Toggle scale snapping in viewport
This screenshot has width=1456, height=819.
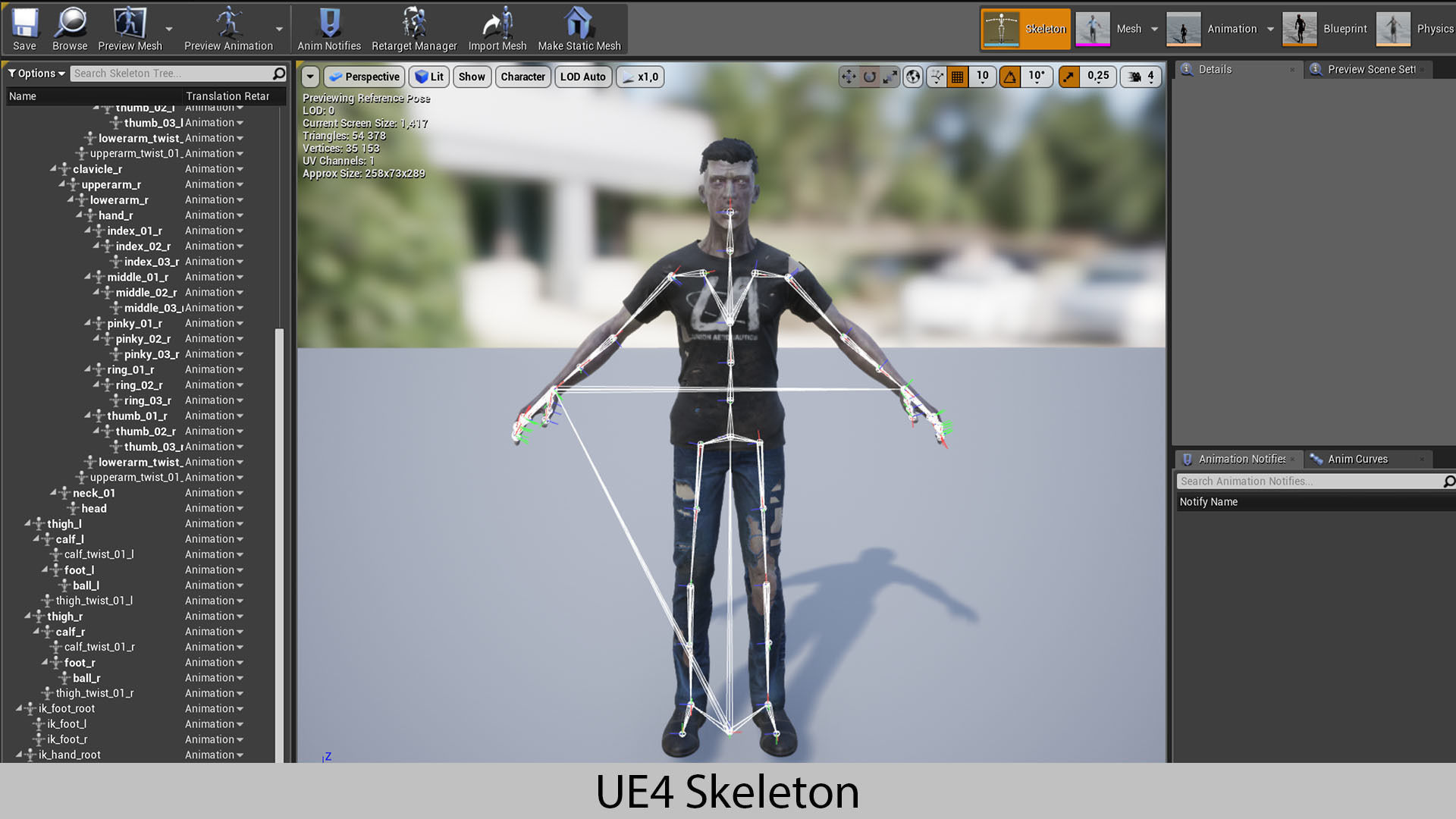(1068, 77)
